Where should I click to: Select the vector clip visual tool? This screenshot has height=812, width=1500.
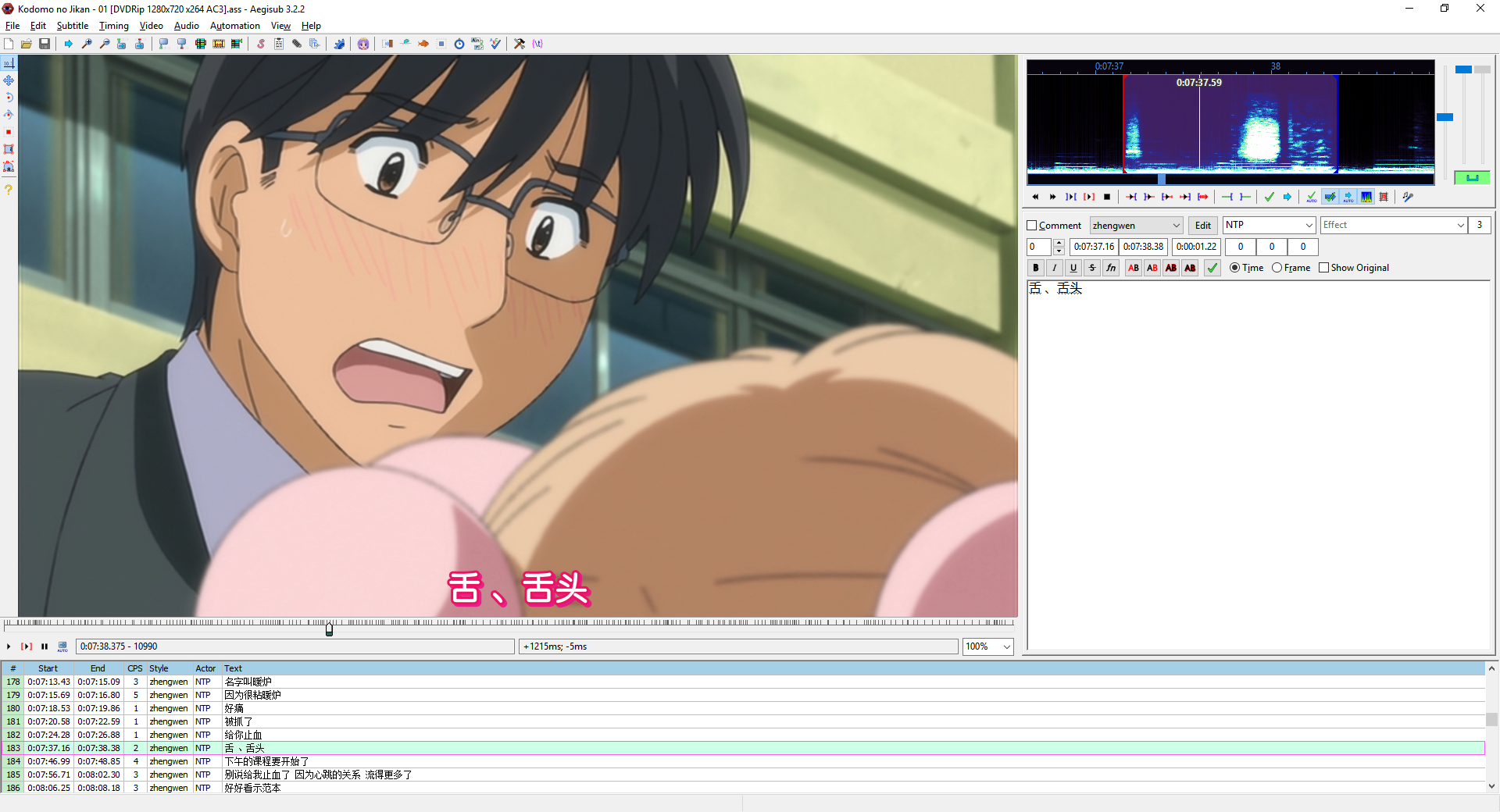[9, 166]
